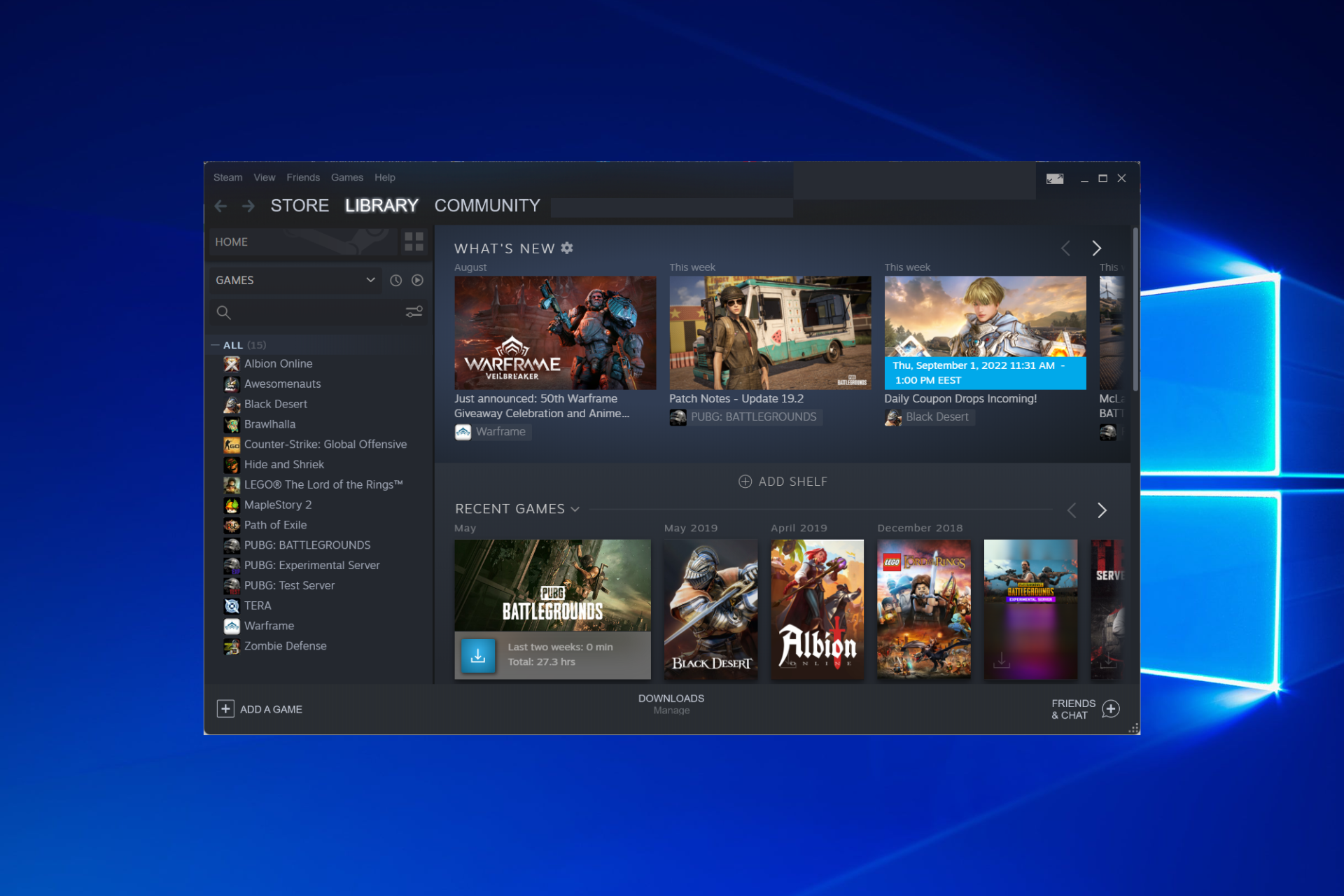
Task: Click the Add Shelf plus icon
Action: click(745, 482)
